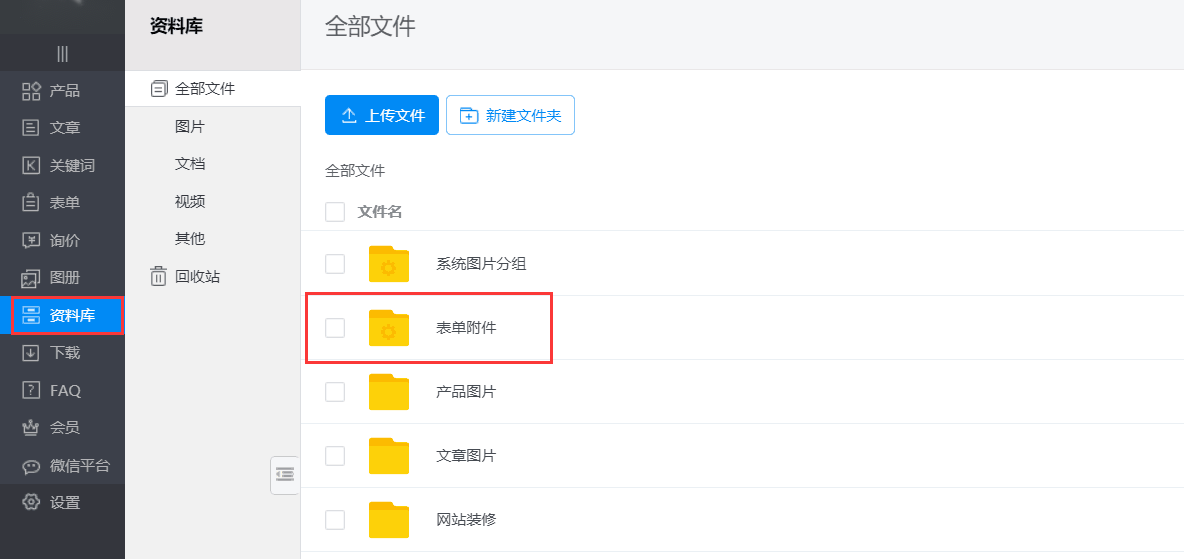This screenshot has width=1184, height=559.
Task: Open the 回收站 trash icon
Action: tap(158, 277)
